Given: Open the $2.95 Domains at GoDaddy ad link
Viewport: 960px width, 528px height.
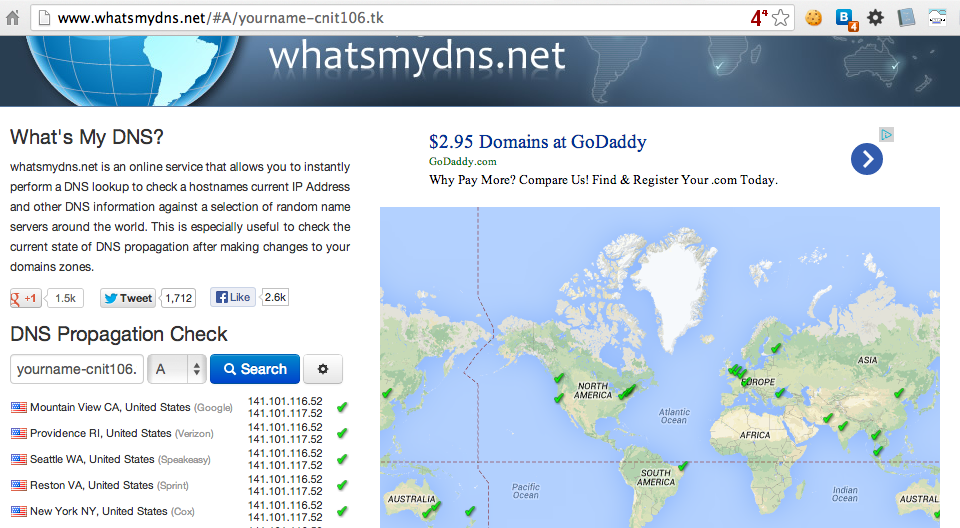Looking at the screenshot, I should tap(538, 142).
